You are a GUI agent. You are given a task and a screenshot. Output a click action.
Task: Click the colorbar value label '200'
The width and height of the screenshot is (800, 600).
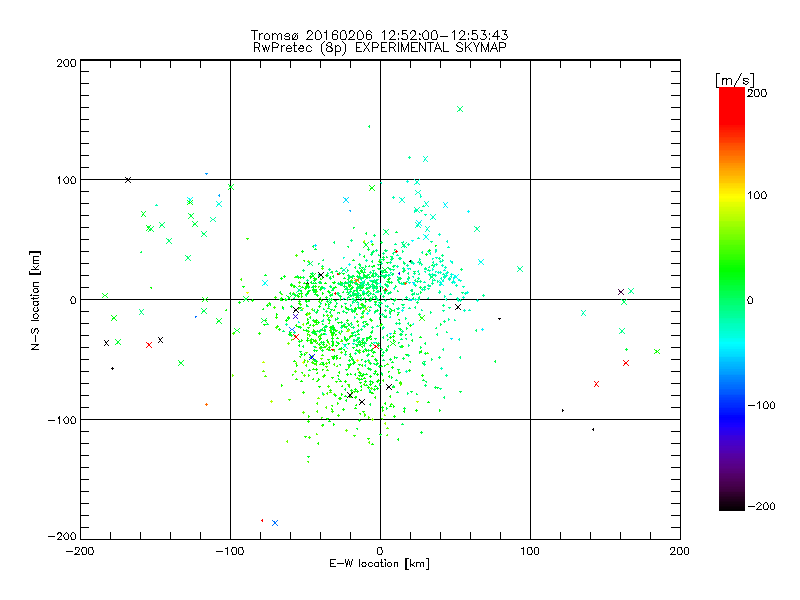click(x=757, y=93)
